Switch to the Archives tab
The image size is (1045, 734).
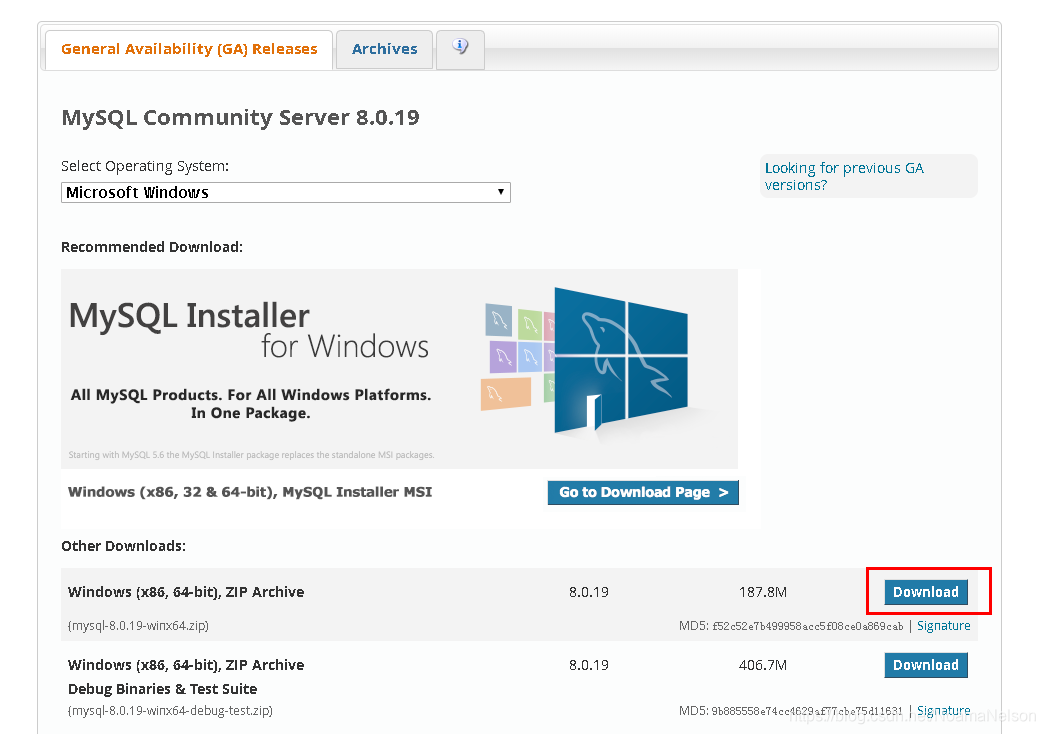385,49
